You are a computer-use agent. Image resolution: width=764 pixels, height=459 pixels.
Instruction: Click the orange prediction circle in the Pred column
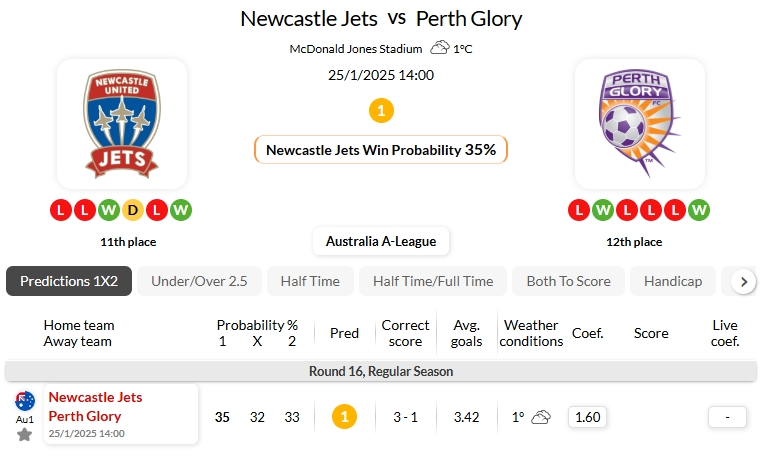(x=344, y=416)
